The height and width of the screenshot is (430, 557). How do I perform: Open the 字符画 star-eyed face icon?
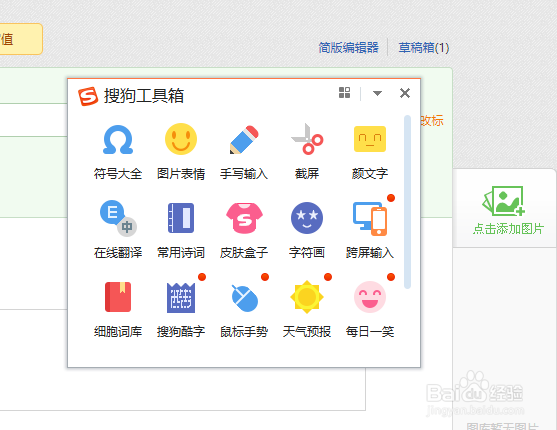tap(307, 218)
